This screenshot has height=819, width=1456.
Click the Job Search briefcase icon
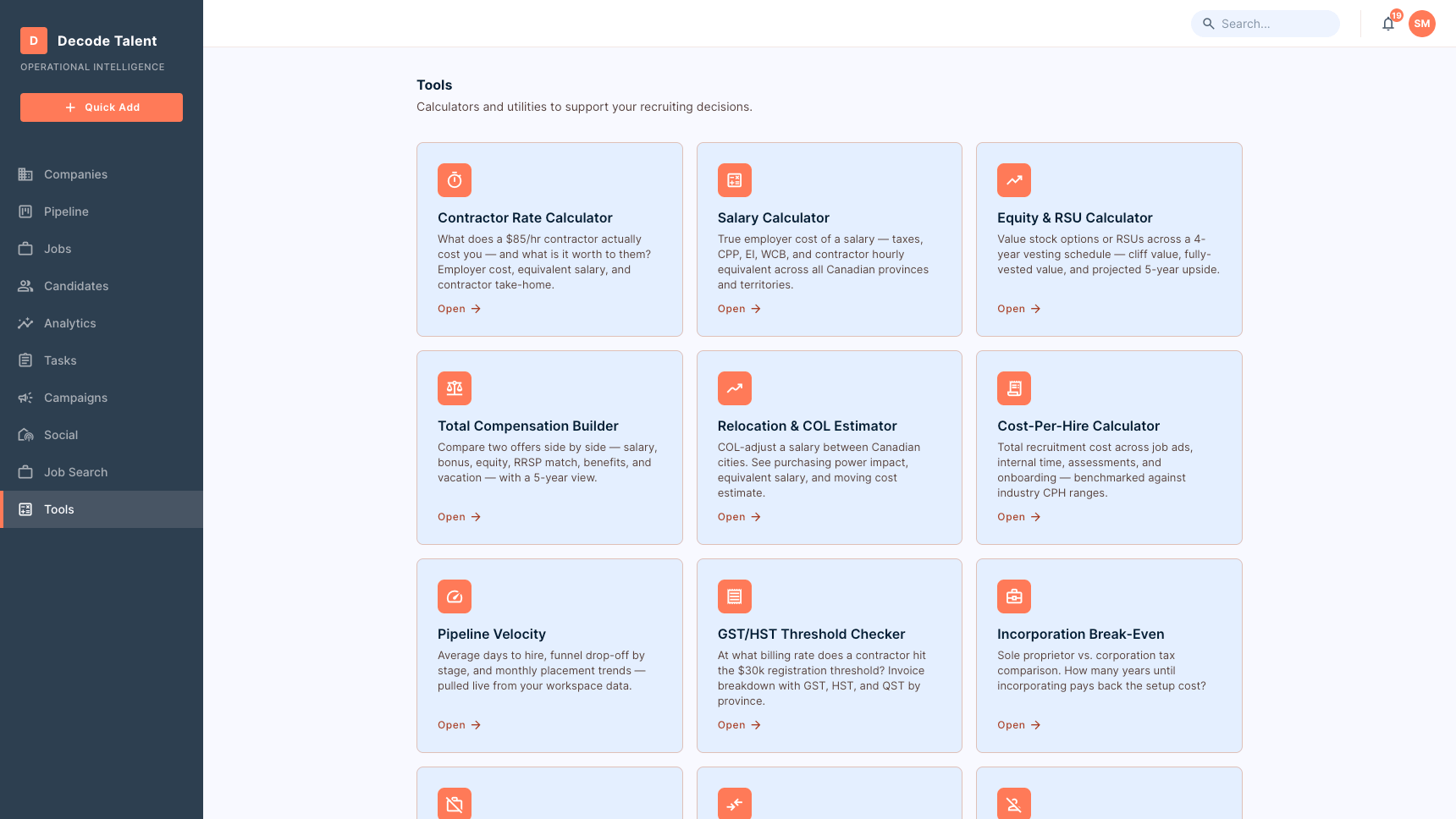[x=25, y=472]
